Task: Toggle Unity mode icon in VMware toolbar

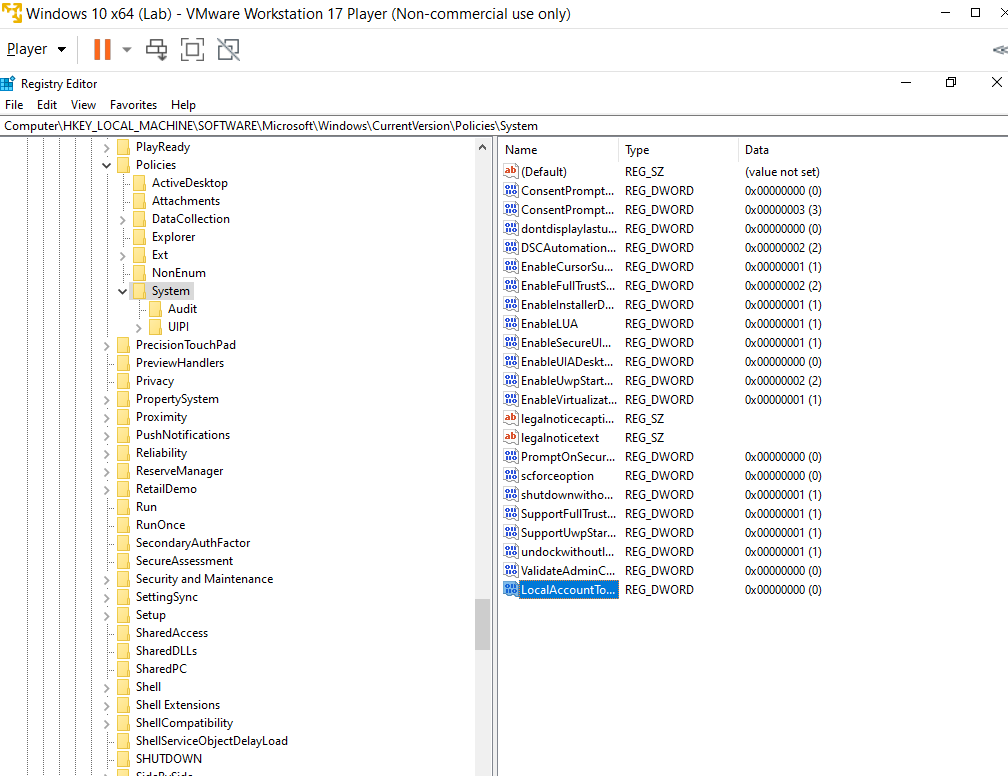Action: pos(228,50)
